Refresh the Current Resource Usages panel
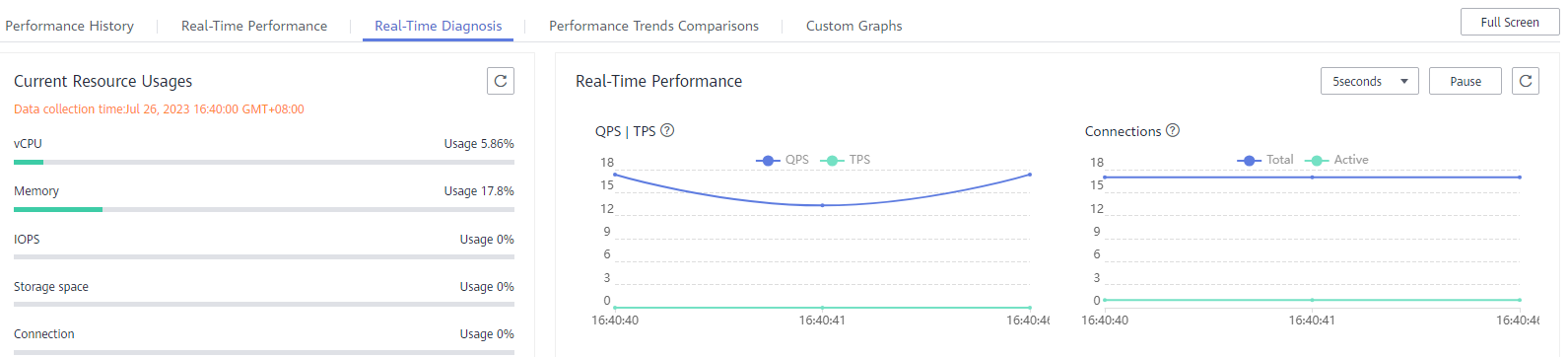Screen dimensions: 1568x357 click(501, 81)
